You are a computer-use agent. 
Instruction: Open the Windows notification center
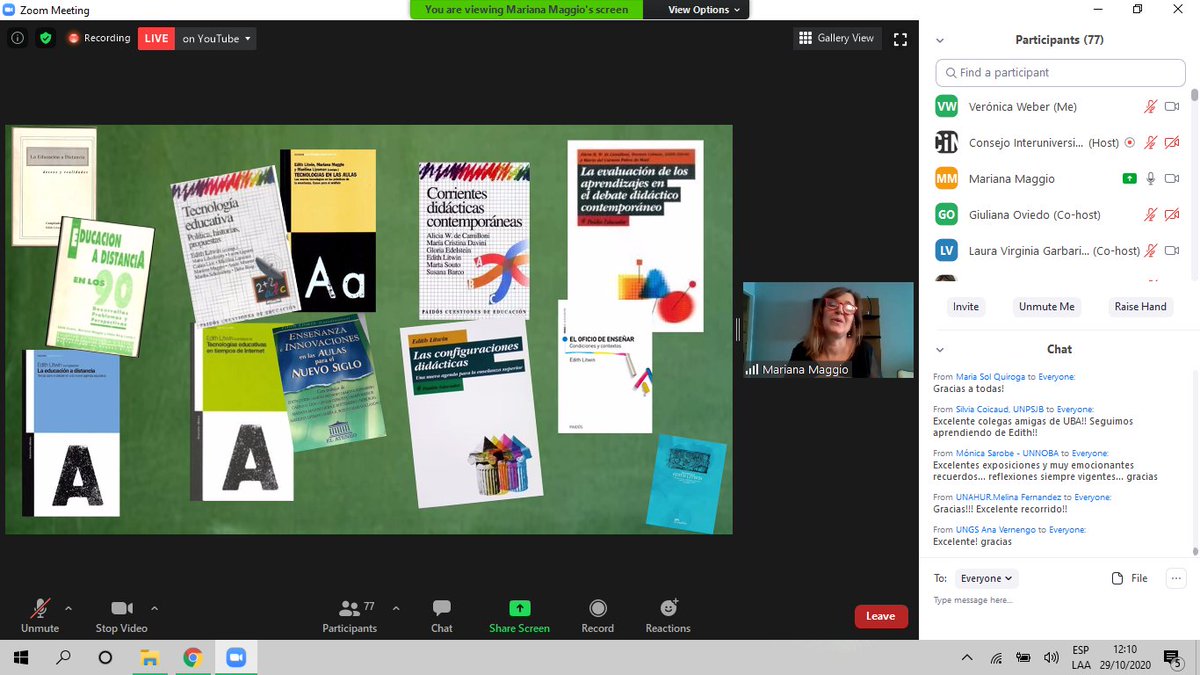pos(1172,658)
